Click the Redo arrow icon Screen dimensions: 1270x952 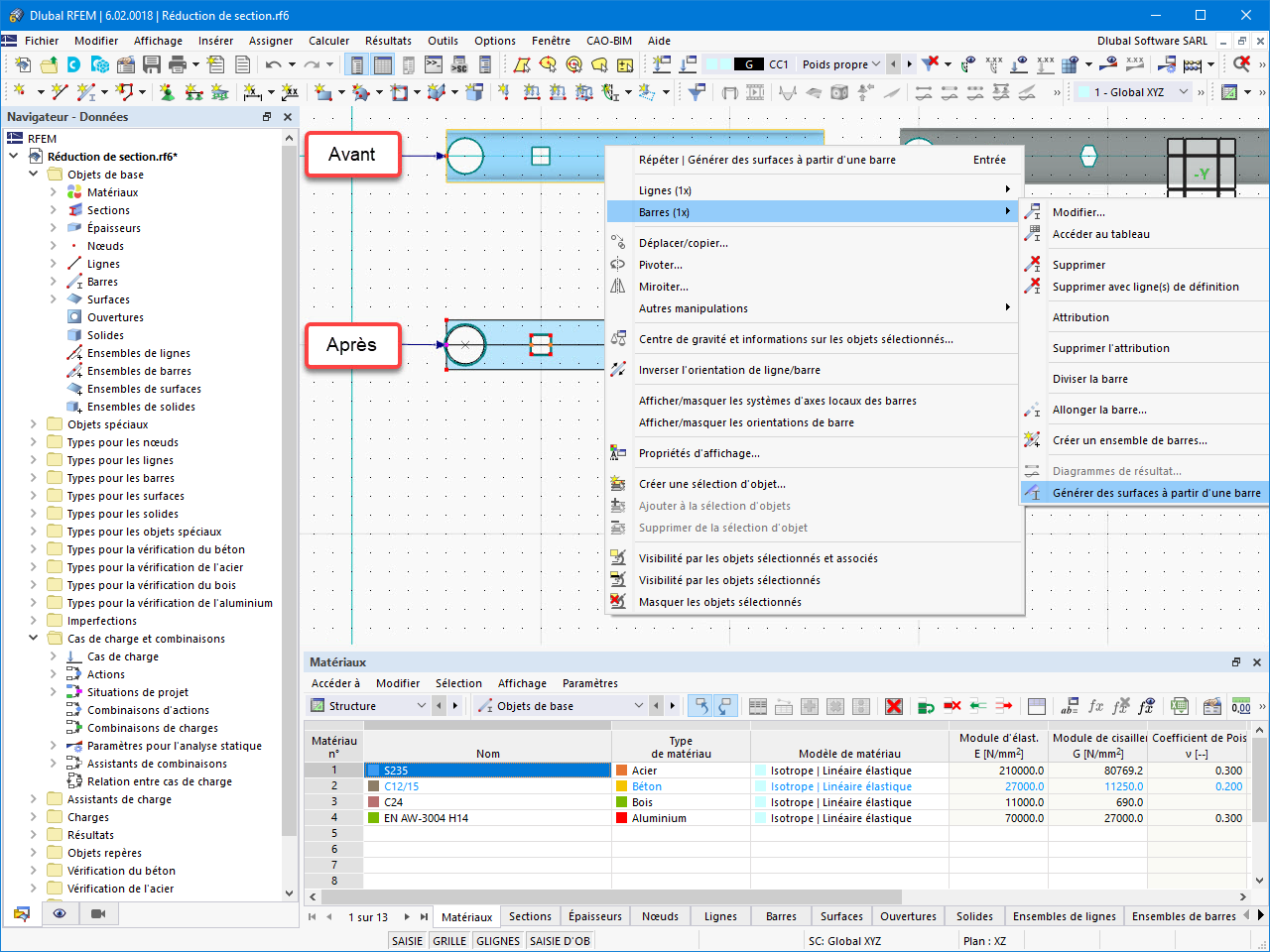click(x=312, y=64)
